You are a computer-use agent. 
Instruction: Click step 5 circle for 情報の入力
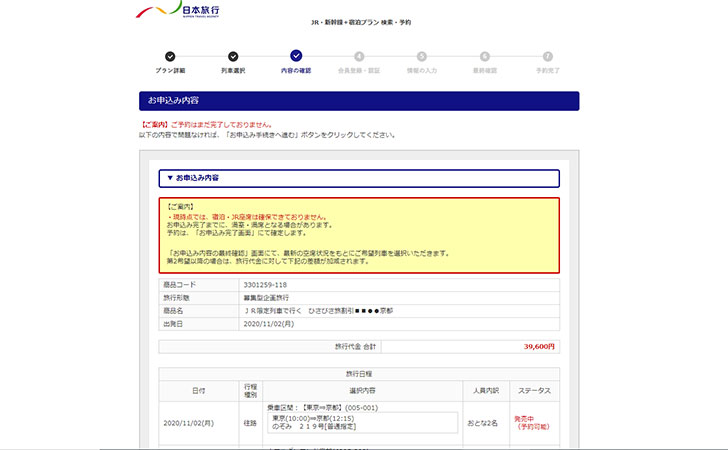click(x=422, y=57)
